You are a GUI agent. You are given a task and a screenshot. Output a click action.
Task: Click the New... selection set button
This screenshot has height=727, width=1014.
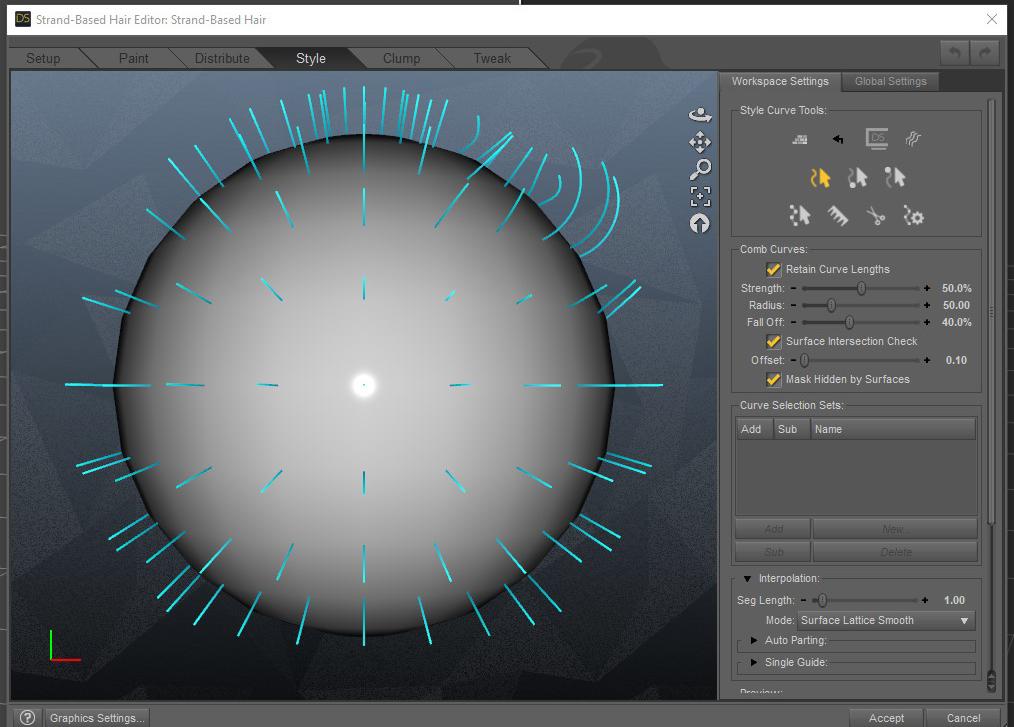point(895,529)
